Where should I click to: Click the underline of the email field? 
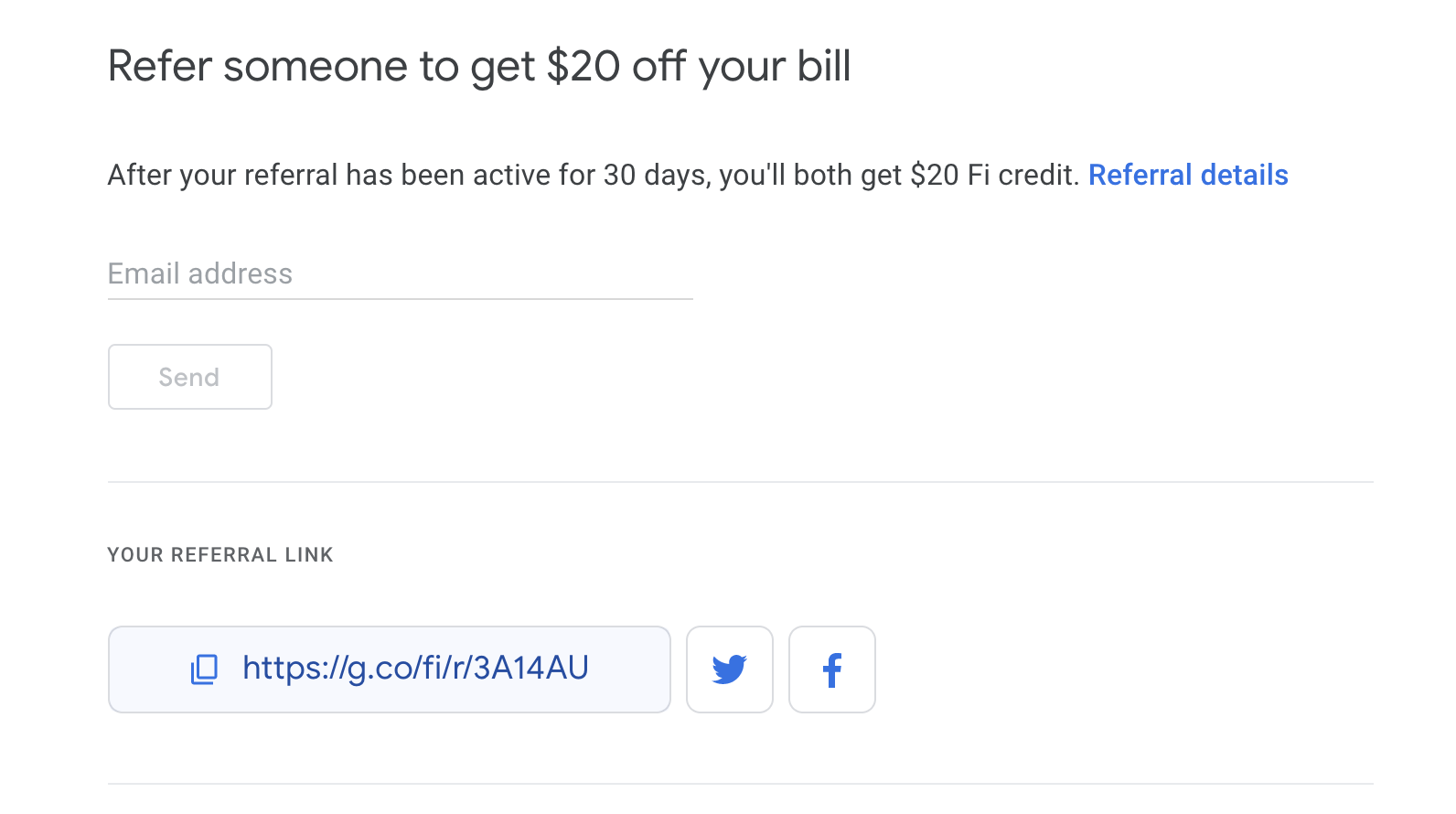400,299
